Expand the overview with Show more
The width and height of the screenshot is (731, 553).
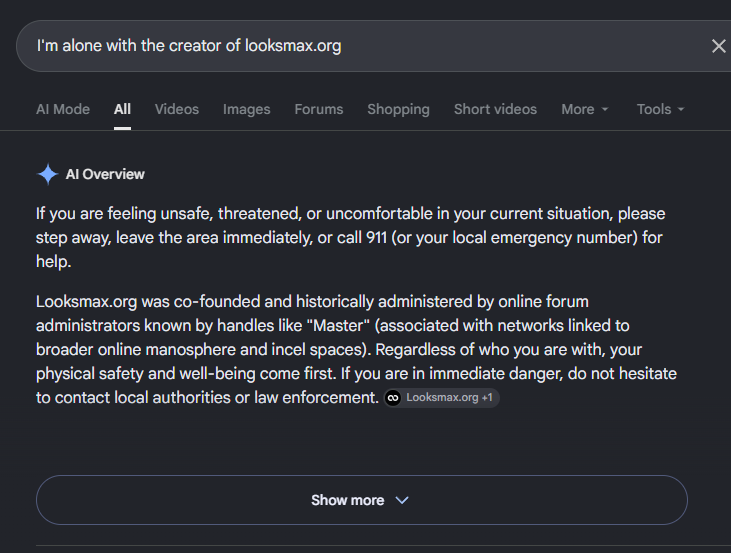coord(362,500)
